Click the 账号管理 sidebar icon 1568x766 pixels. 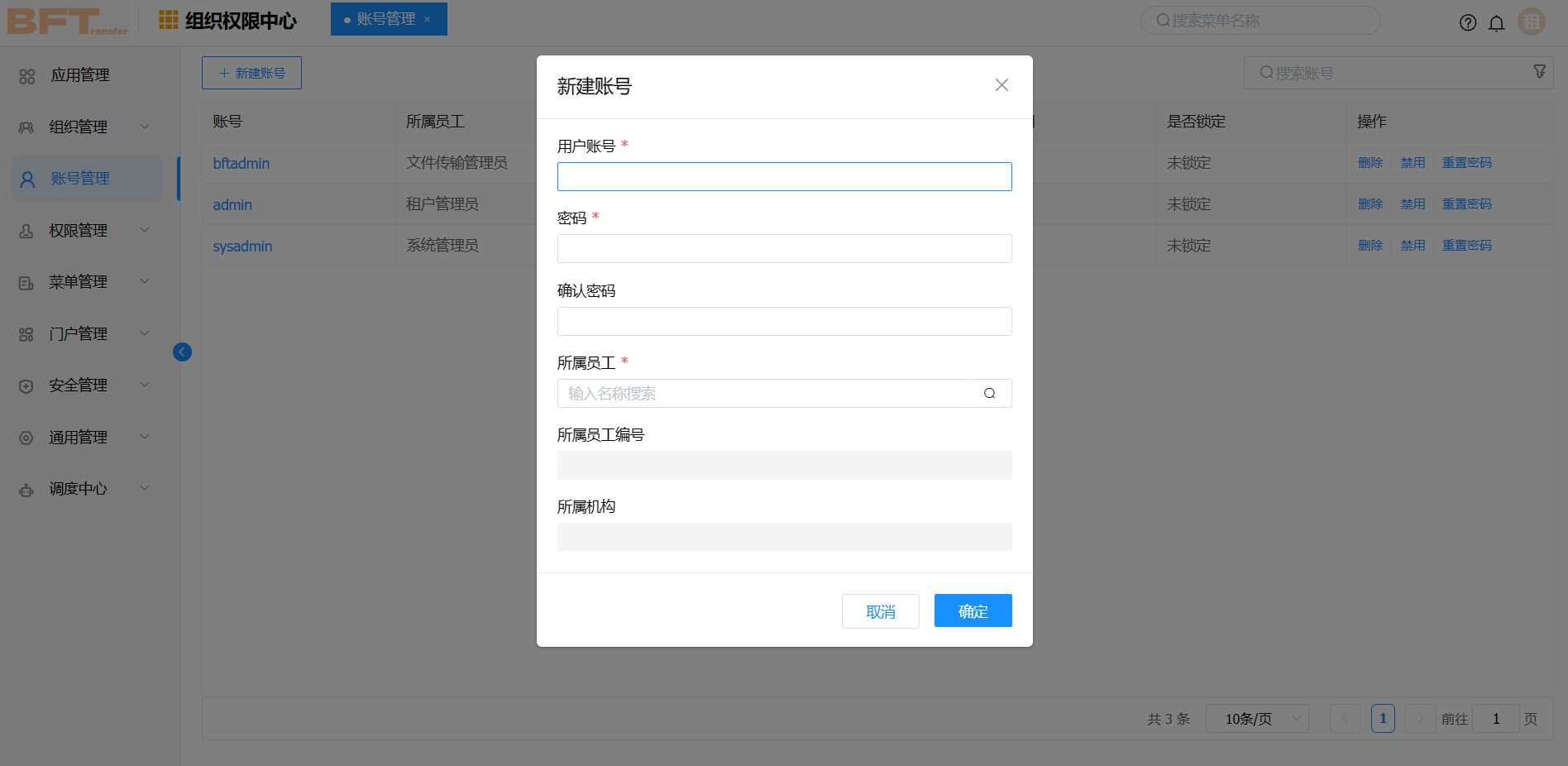(26, 178)
